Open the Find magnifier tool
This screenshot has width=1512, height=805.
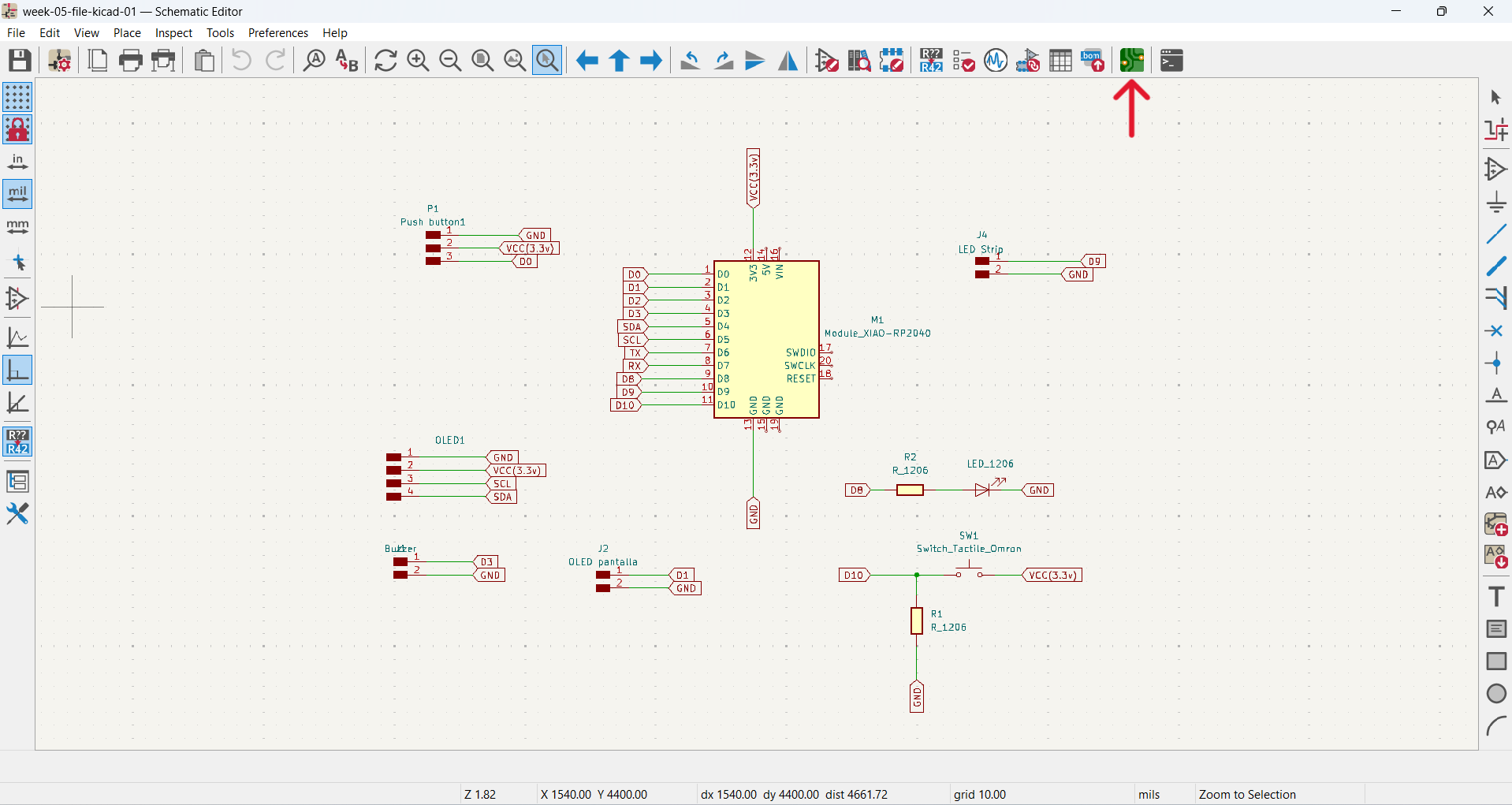coord(315,60)
